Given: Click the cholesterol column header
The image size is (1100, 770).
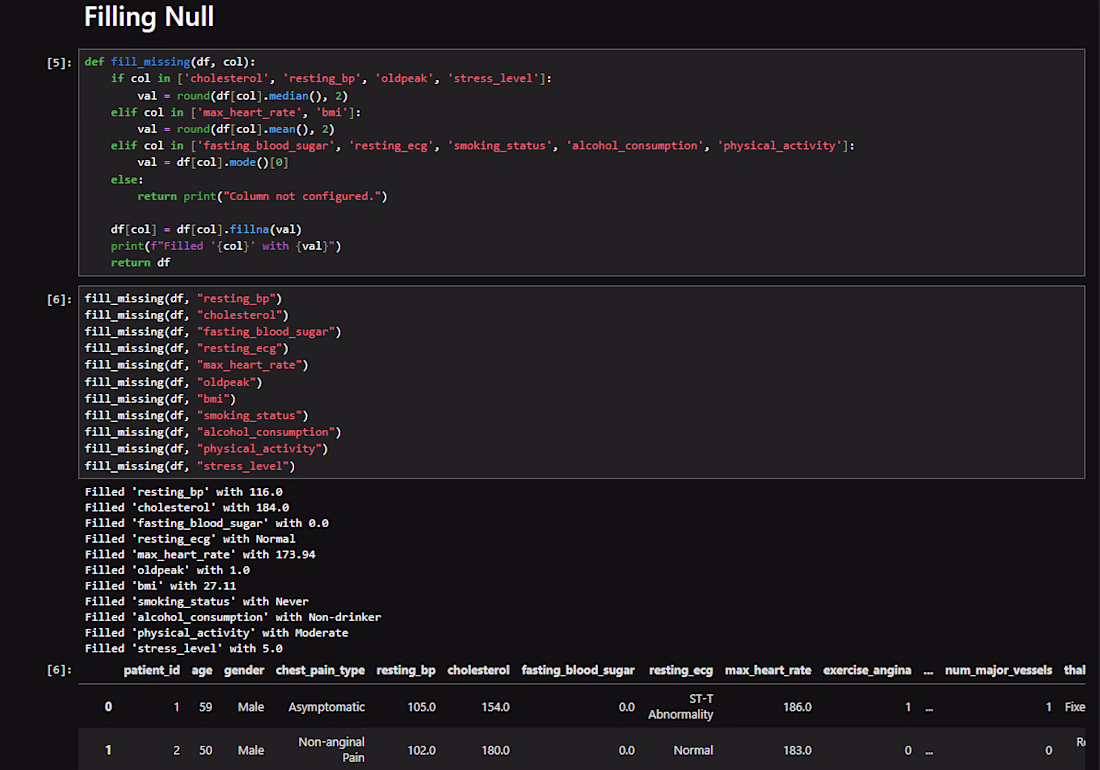Looking at the screenshot, I should click(x=478, y=670).
